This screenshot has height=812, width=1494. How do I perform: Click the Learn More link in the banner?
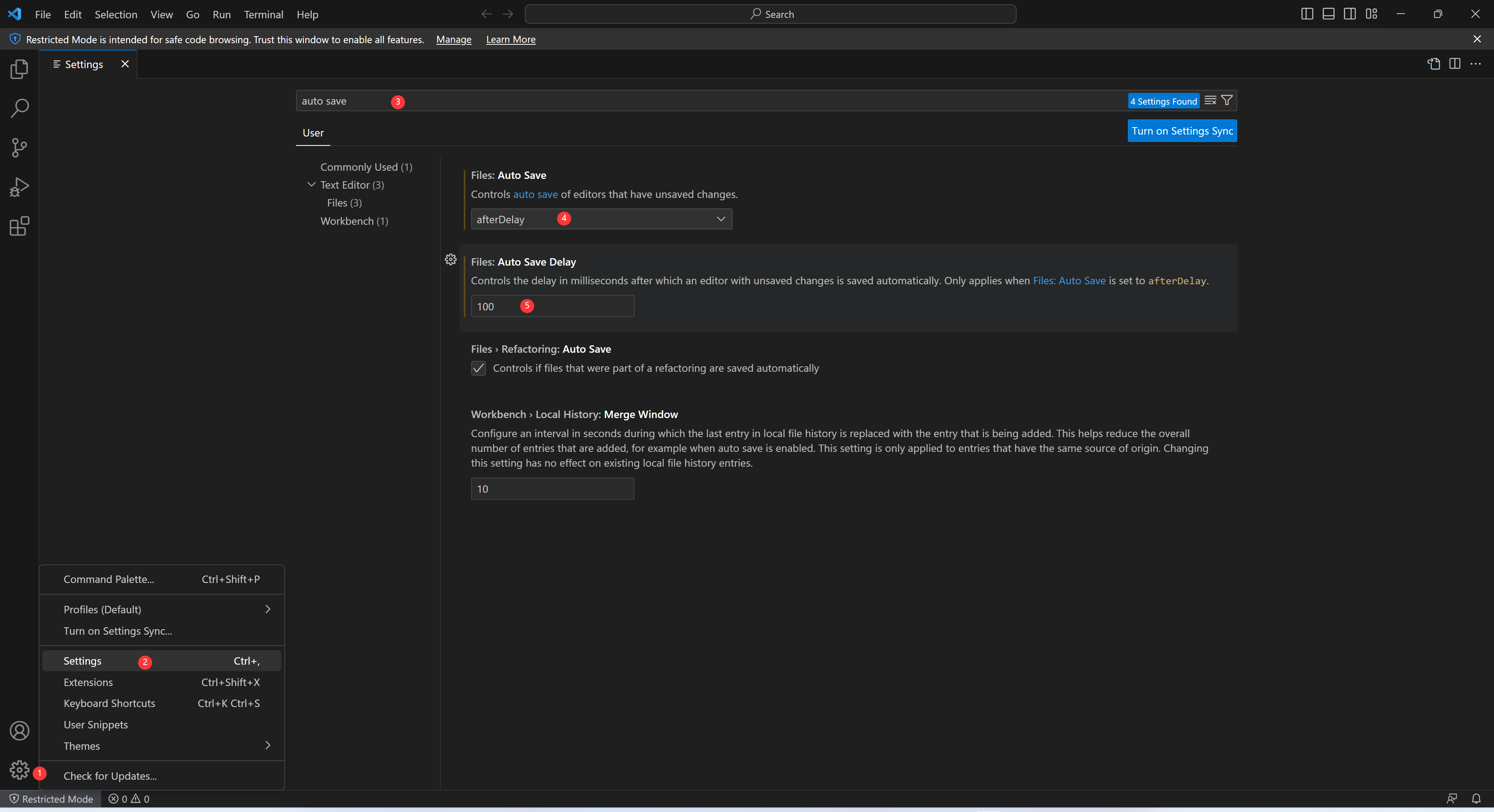[x=510, y=39]
